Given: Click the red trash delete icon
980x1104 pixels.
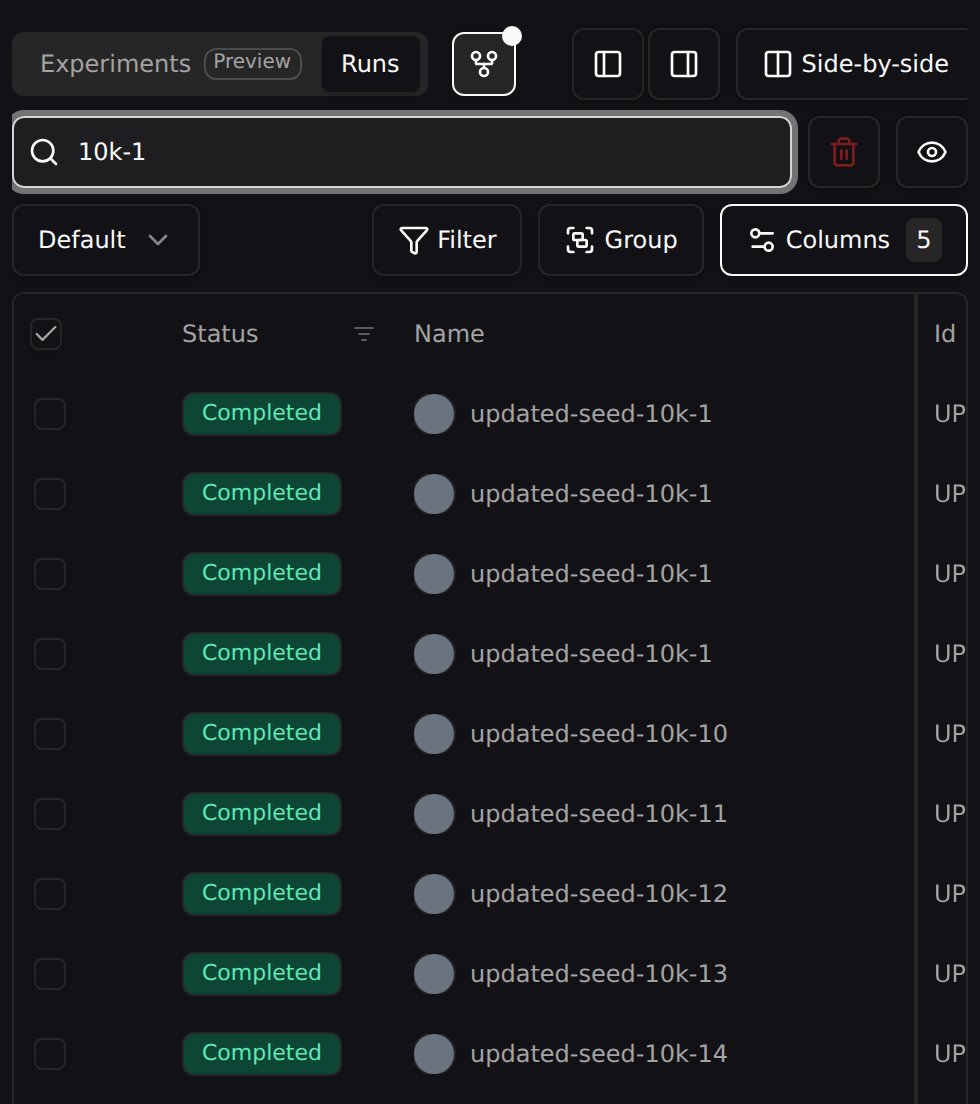Looking at the screenshot, I should (843, 152).
